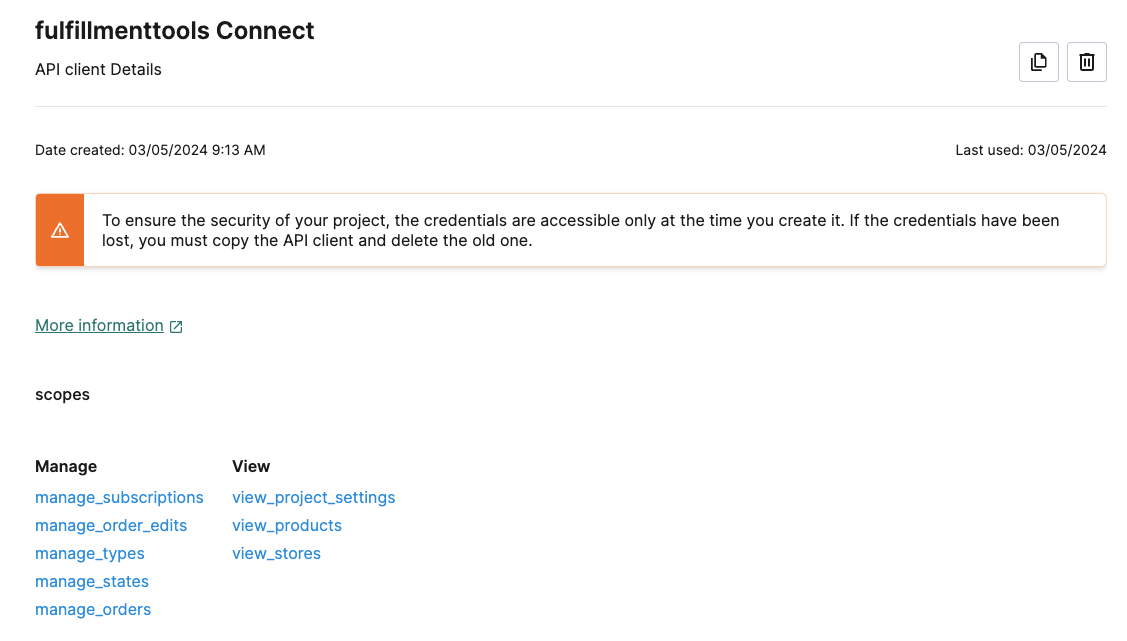Select the manage_types scope link
1127x641 pixels.
(89, 553)
